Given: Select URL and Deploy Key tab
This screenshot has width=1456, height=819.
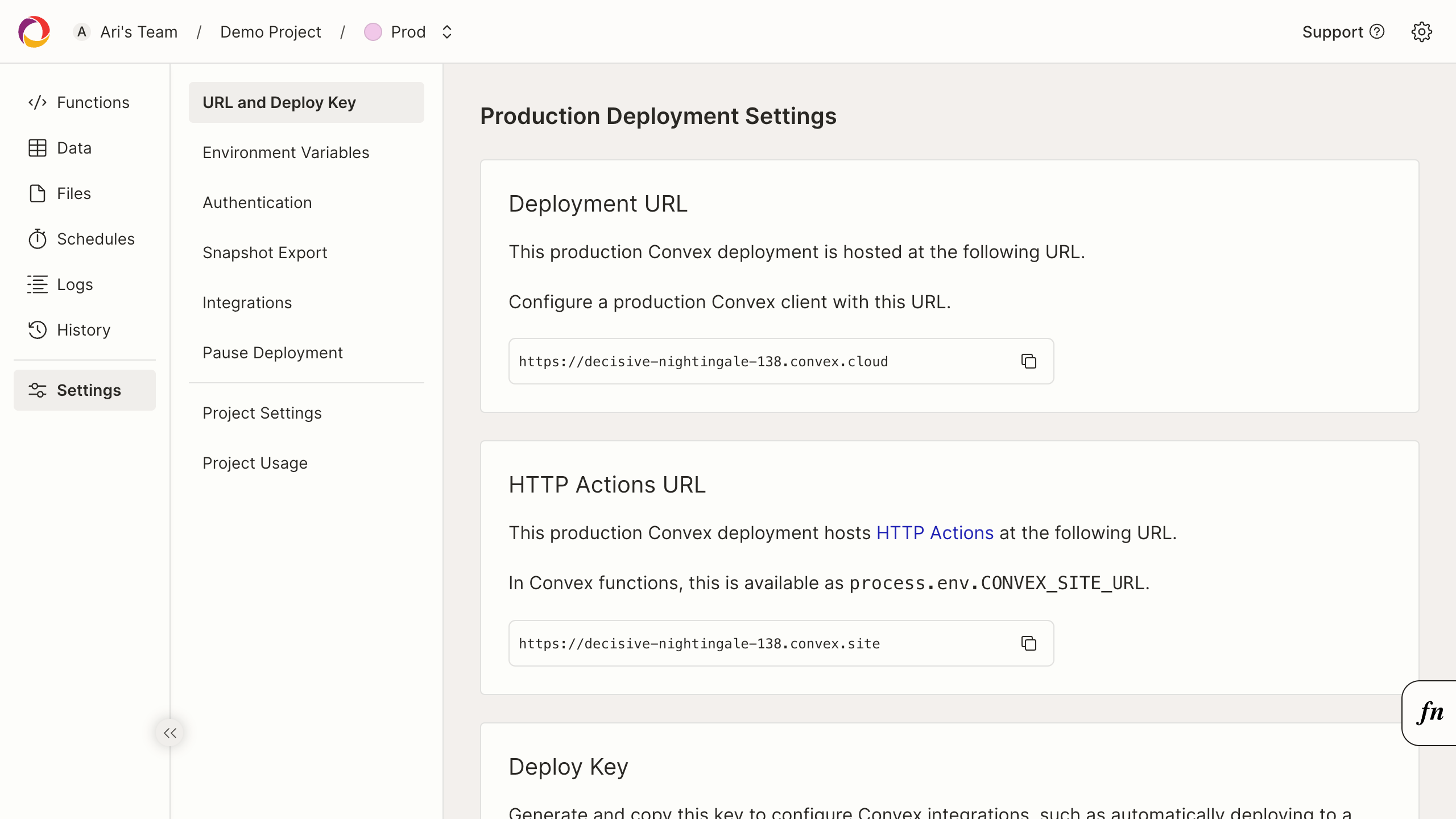Looking at the screenshot, I should pyautogui.click(x=307, y=102).
